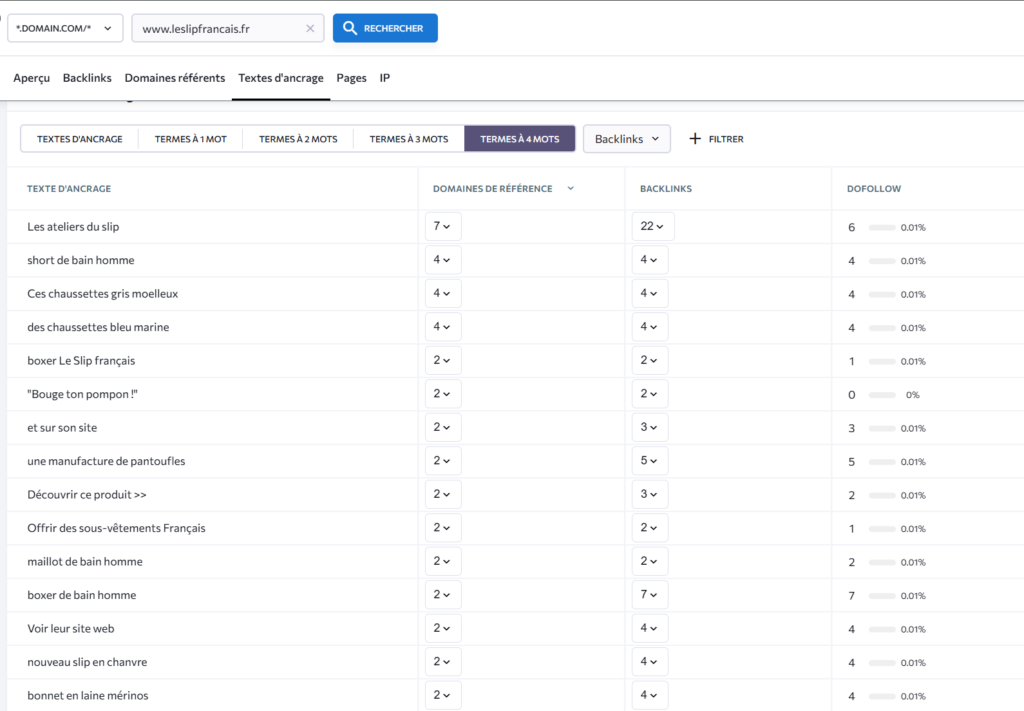
Task: Expand referring domains for "Bouge ton pompon !"
Action: [443, 394]
